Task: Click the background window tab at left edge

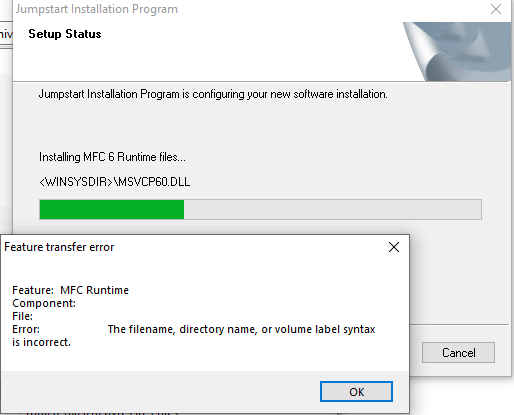Action: (6, 34)
